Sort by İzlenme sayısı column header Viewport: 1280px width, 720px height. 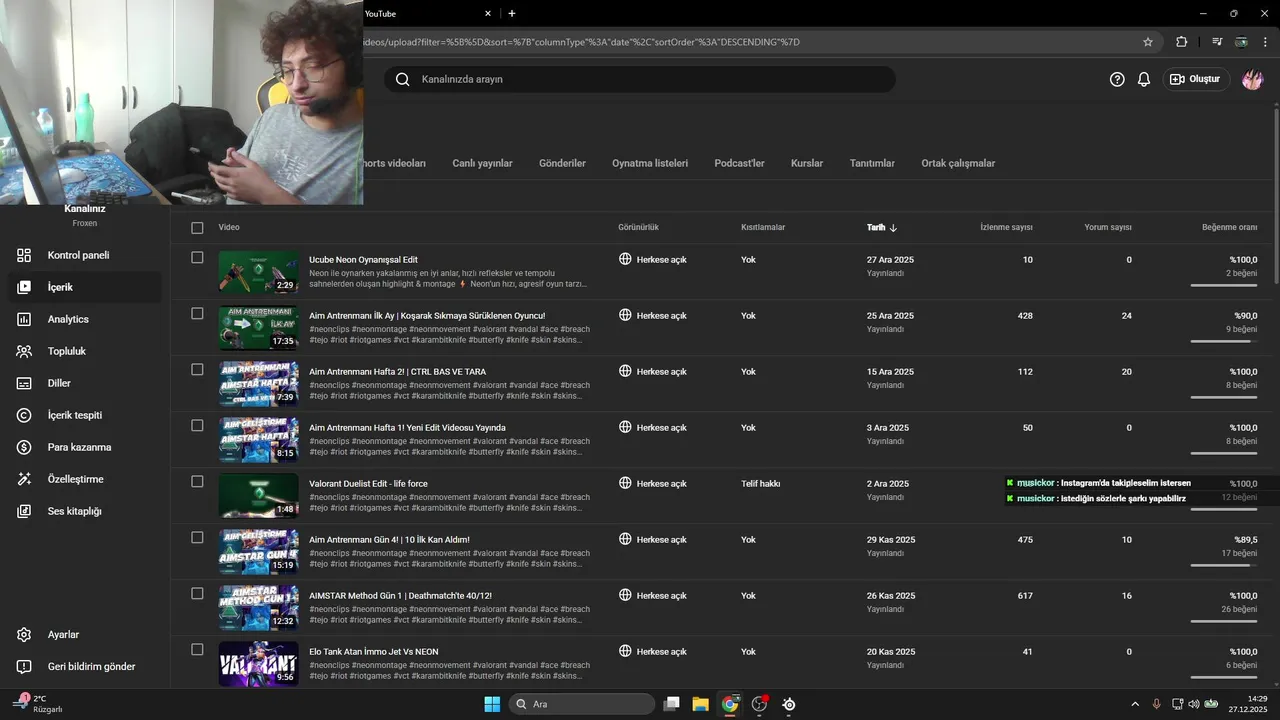coord(1006,228)
